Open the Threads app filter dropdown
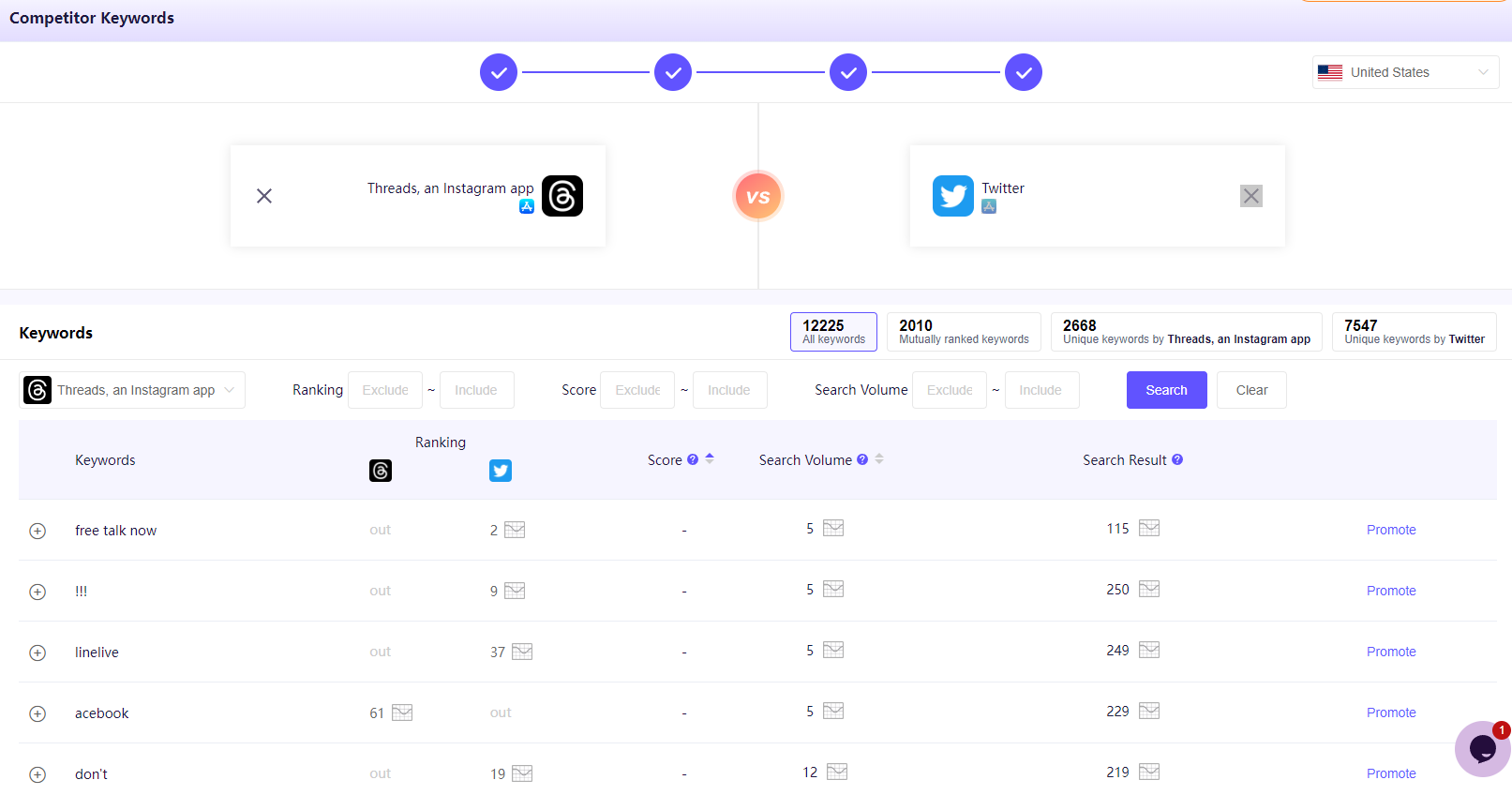The height and width of the screenshot is (795, 1512). point(132,390)
